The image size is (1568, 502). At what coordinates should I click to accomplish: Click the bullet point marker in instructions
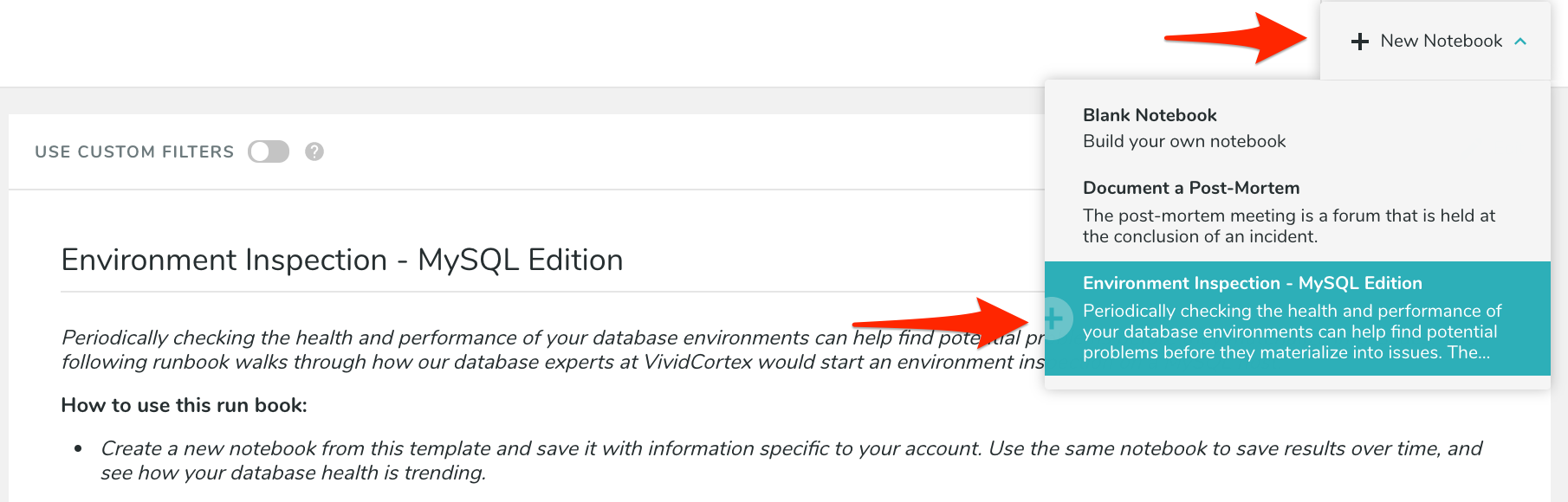78,448
